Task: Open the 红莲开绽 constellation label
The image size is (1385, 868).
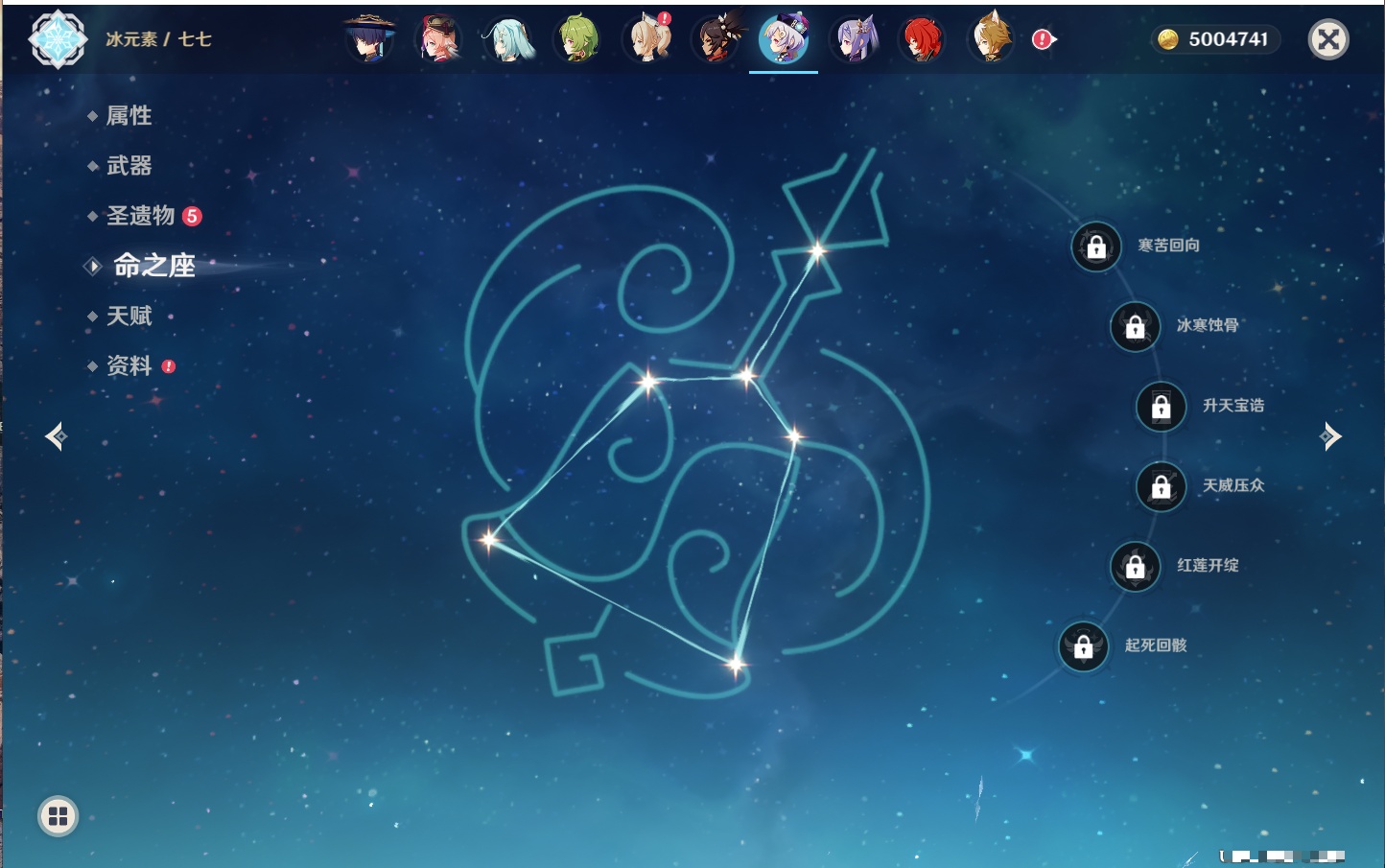Action: (1208, 565)
